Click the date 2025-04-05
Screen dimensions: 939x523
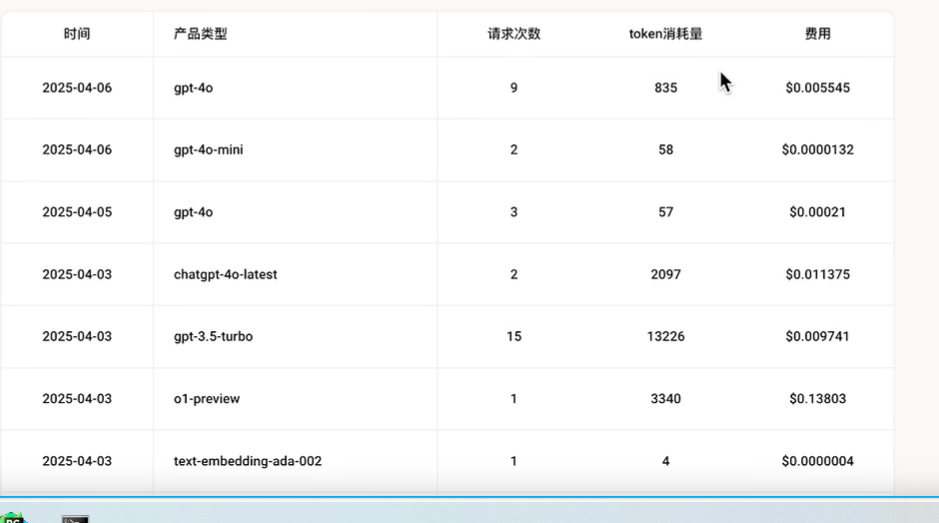pyautogui.click(x=77, y=212)
